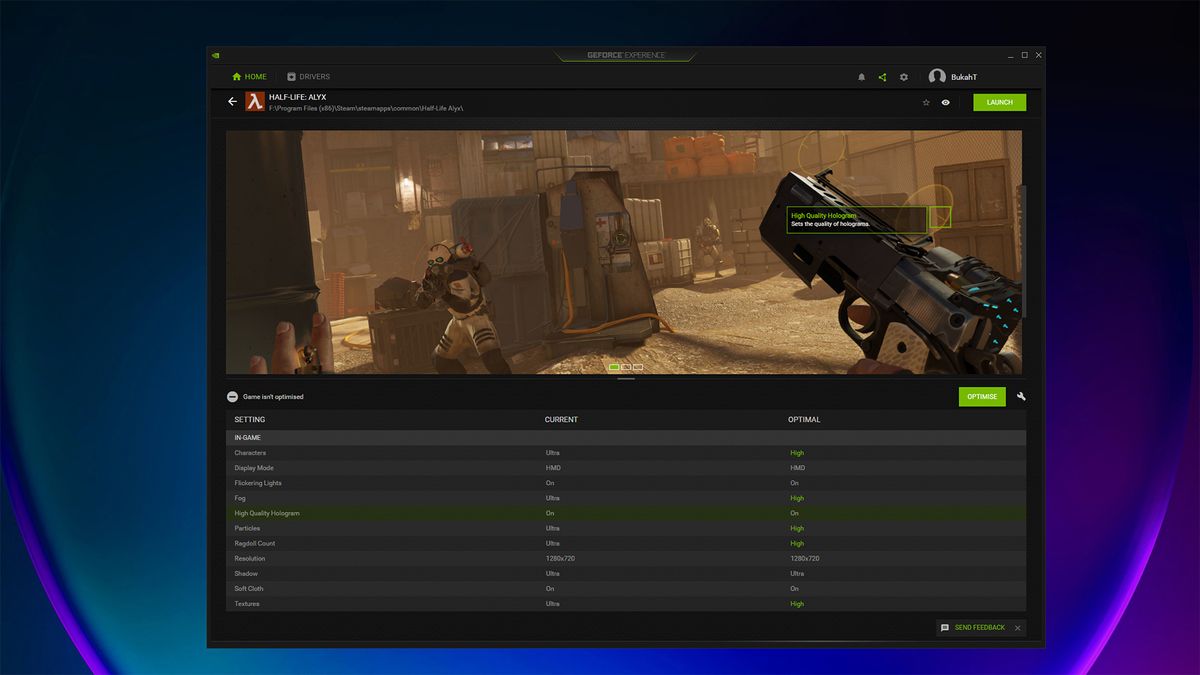Screen dimensions: 1200x675
Task: Switch to the DRIVERS tab
Action: (x=309, y=76)
